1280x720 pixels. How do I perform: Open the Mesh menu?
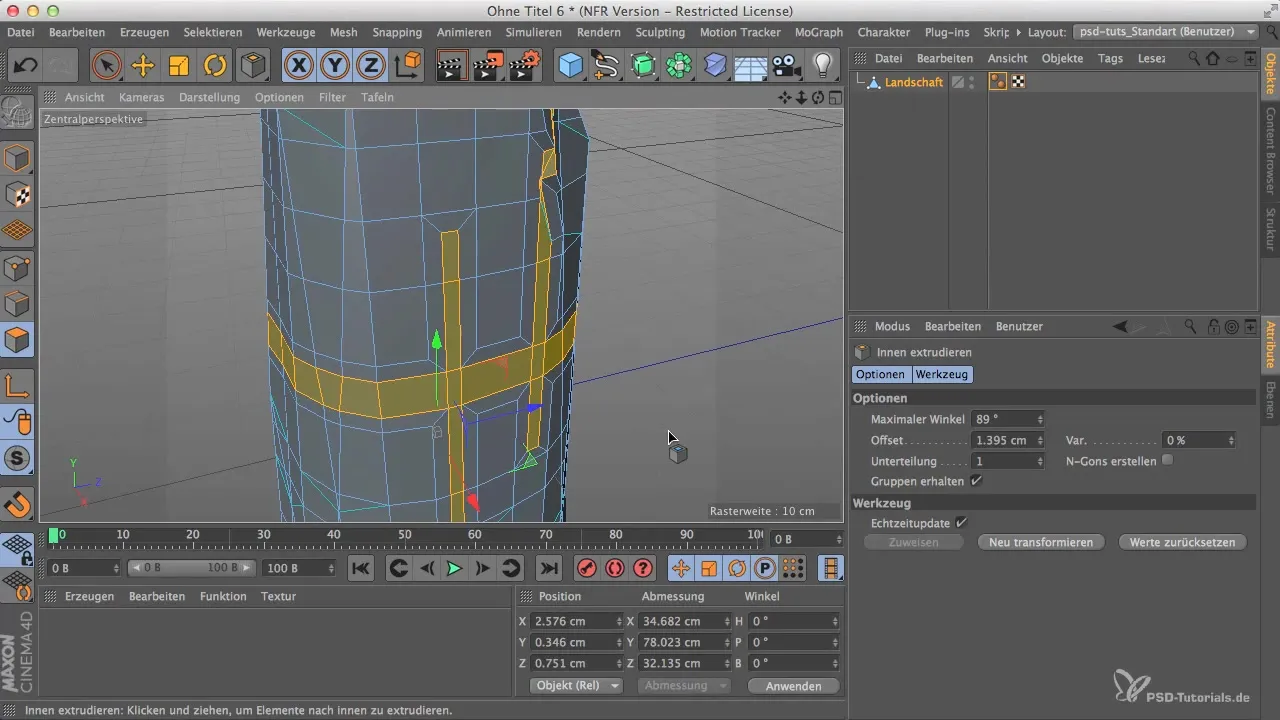click(343, 32)
